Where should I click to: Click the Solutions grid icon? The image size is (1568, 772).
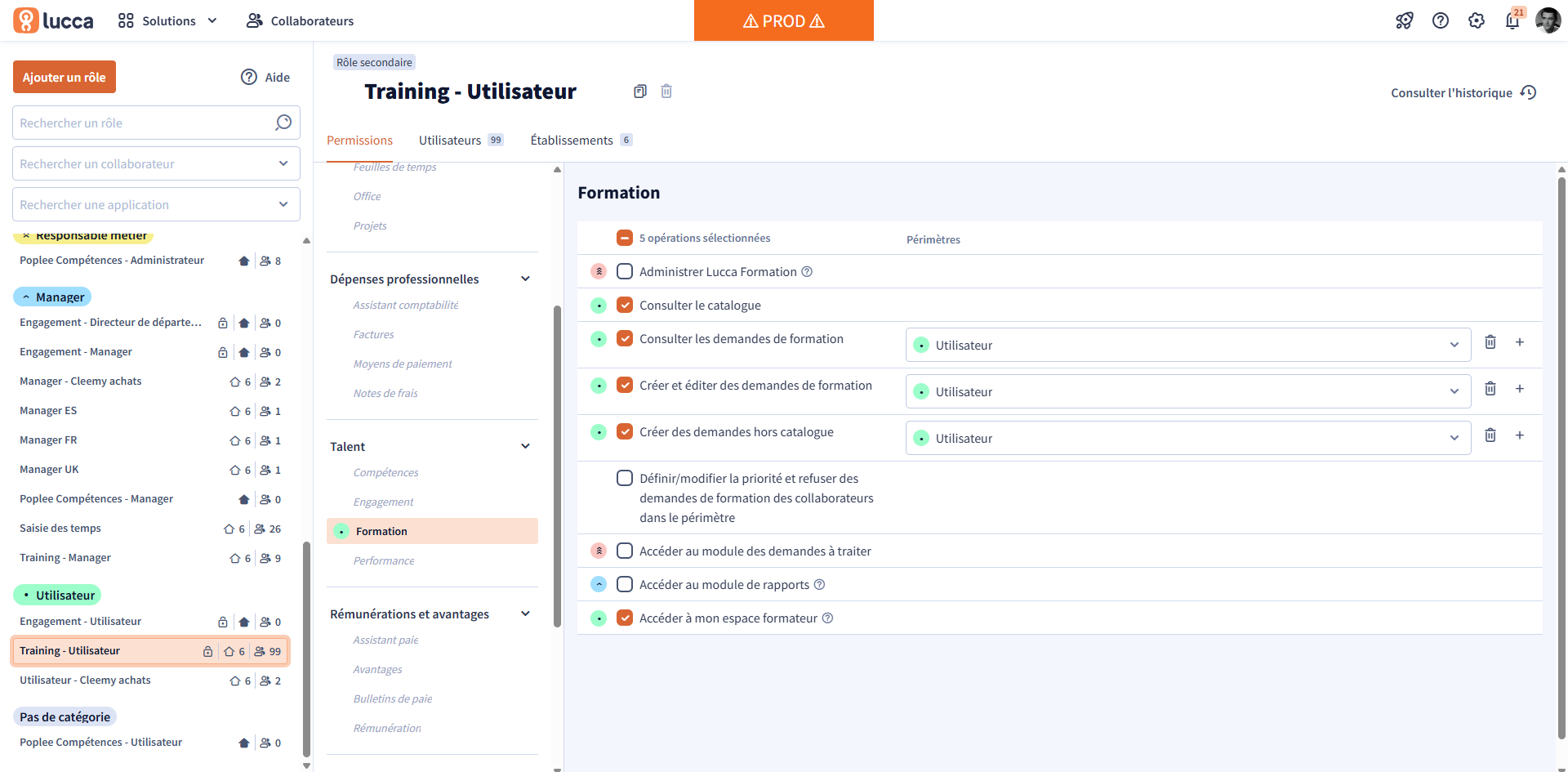(x=126, y=20)
